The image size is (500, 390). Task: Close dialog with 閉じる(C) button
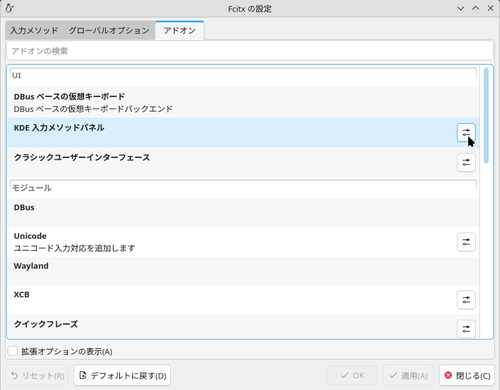[x=467, y=376]
